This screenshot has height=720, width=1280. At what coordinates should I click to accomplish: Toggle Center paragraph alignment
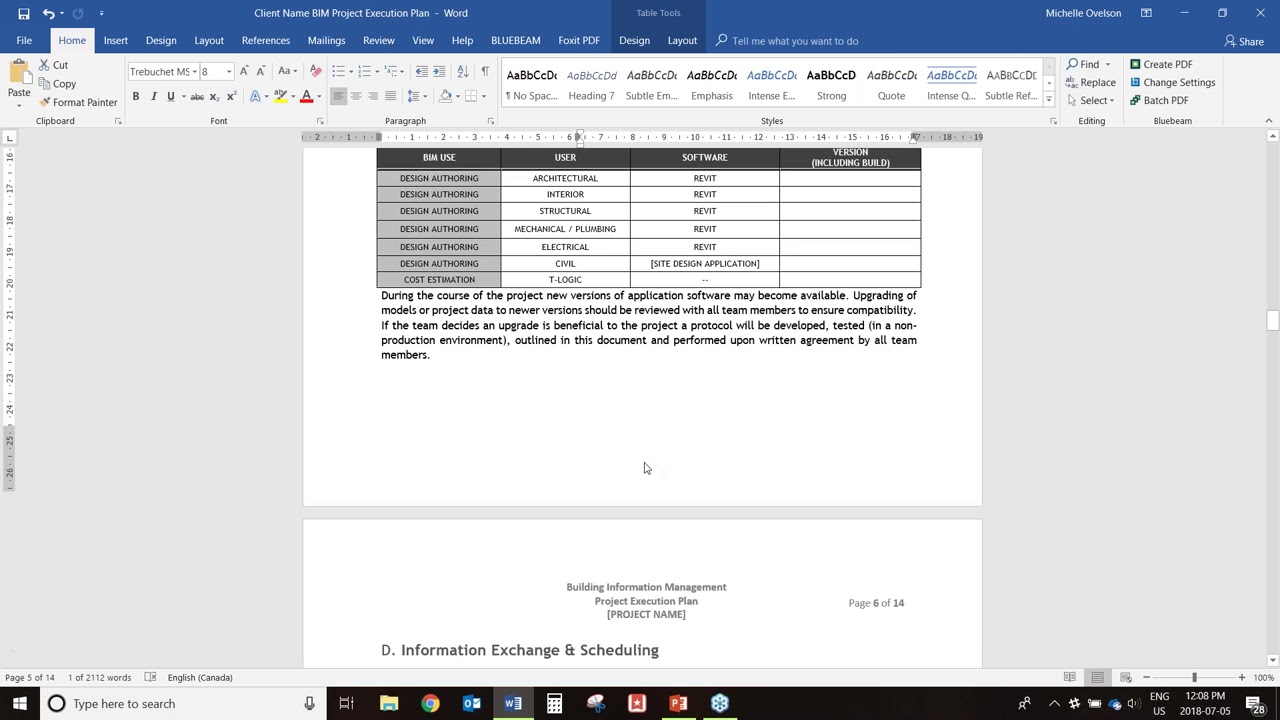point(355,96)
